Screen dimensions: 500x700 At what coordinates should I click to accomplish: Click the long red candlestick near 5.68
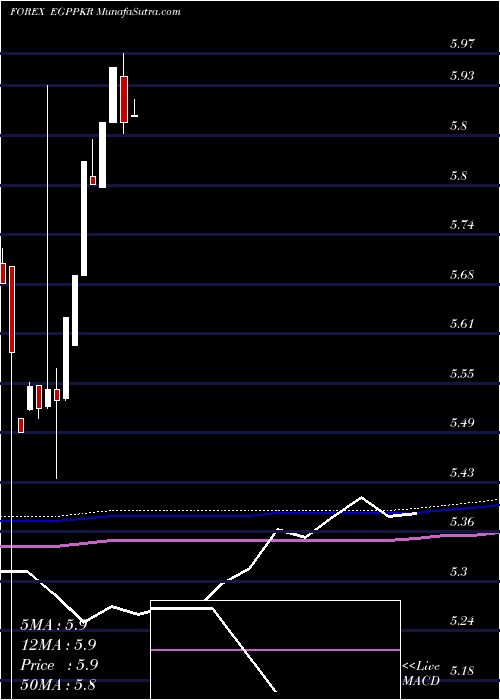pyautogui.click(x=12, y=309)
